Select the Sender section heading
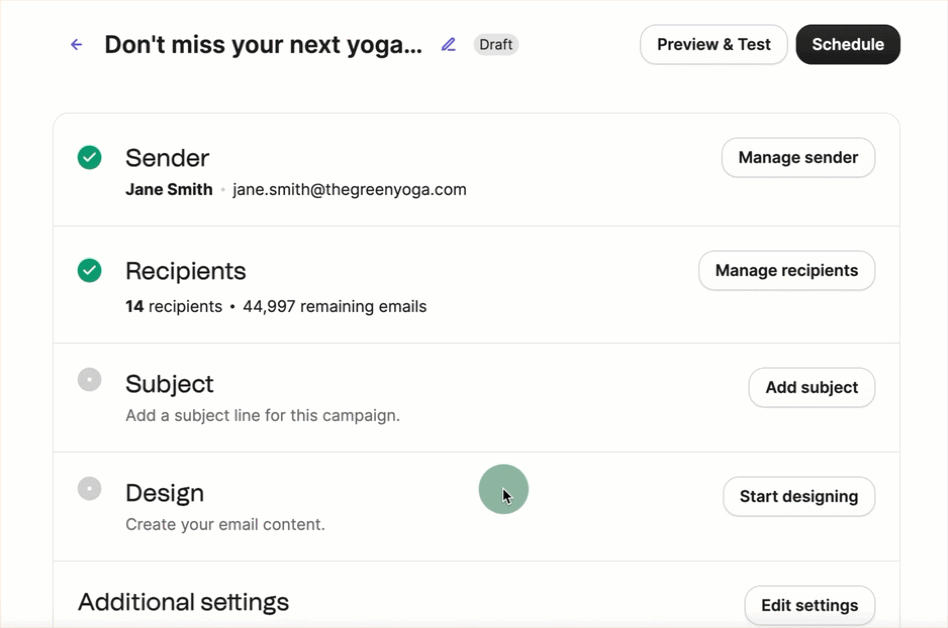This screenshot has height=628, width=948. tap(167, 158)
